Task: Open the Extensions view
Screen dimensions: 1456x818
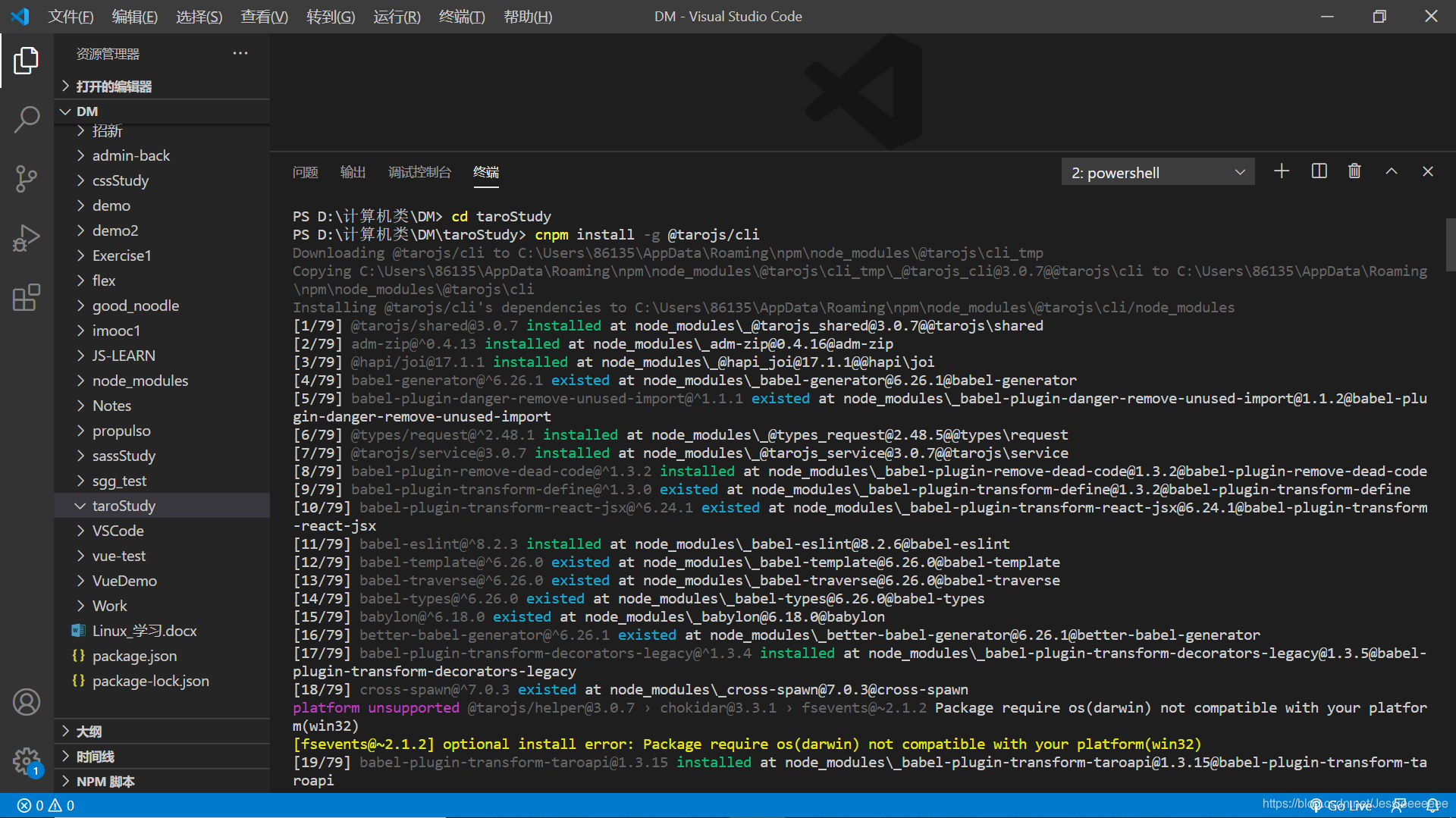Action: [27, 297]
